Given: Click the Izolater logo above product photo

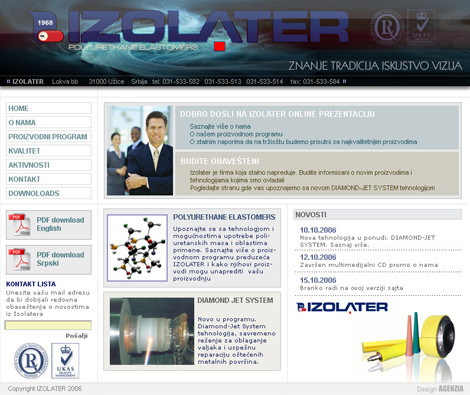Looking at the screenshot, I should coord(342,307).
